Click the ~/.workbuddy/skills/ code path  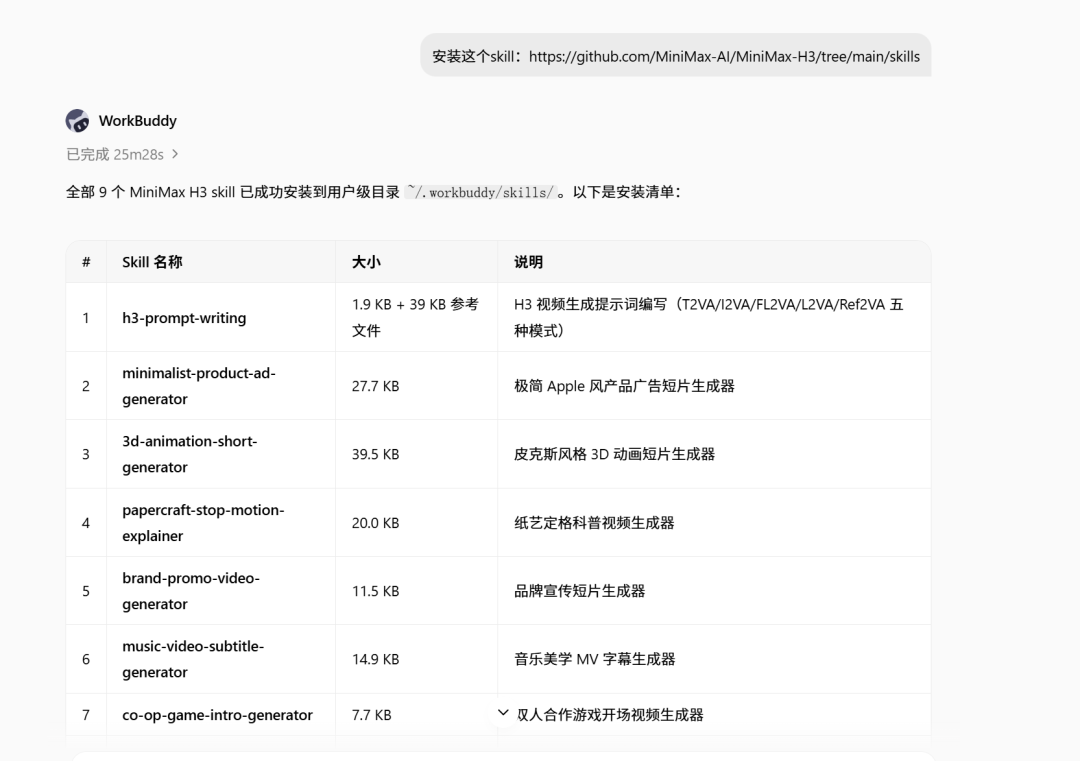(x=480, y=192)
